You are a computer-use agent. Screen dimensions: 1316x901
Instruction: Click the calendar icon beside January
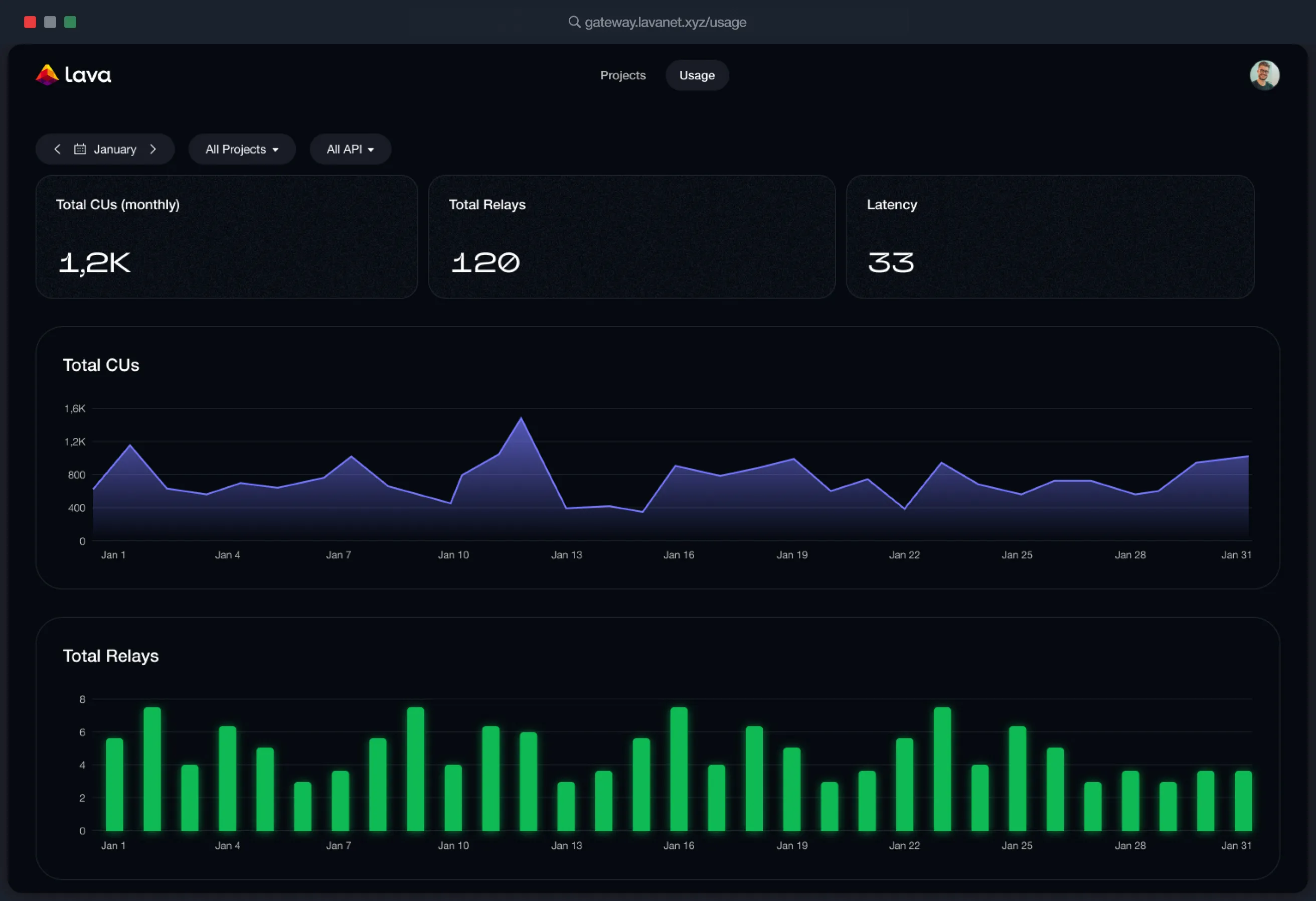coord(80,149)
